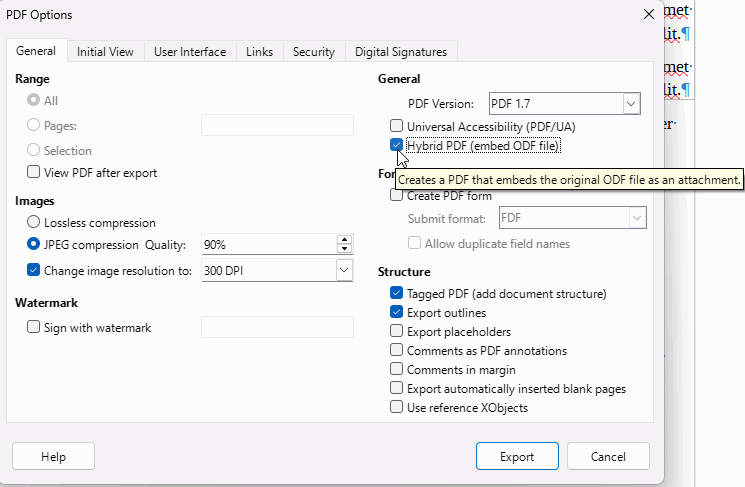Click the JPEG Quality percentage field
The width and height of the screenshot is (745, 487).
click(269, 244)
